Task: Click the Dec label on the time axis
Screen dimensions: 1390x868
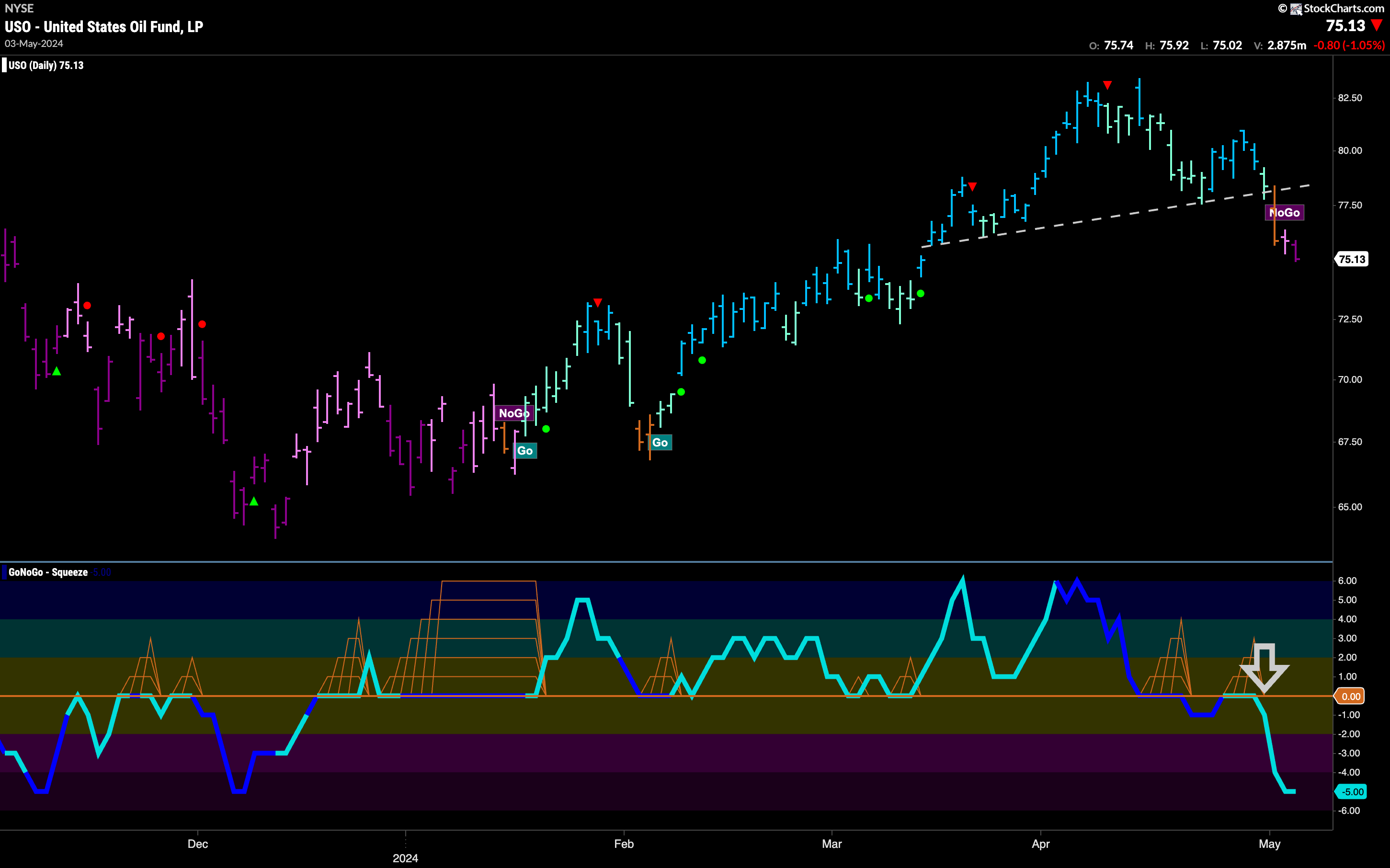Action: pyautogui.click(x=197, y=844)
